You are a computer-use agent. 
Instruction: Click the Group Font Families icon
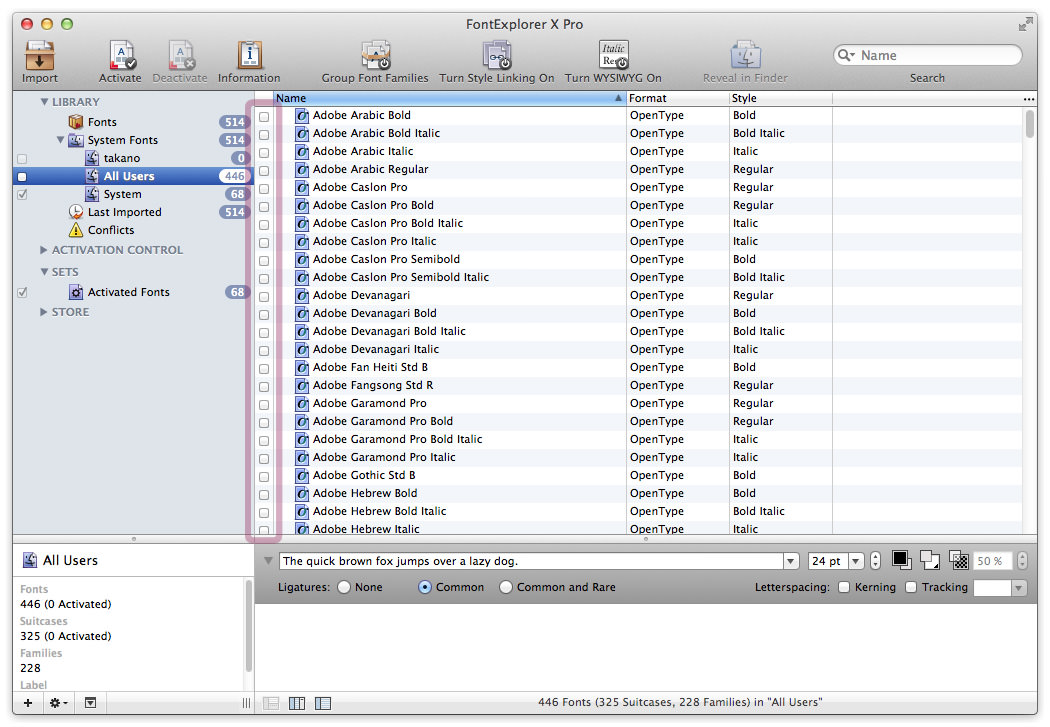point(375,56)
